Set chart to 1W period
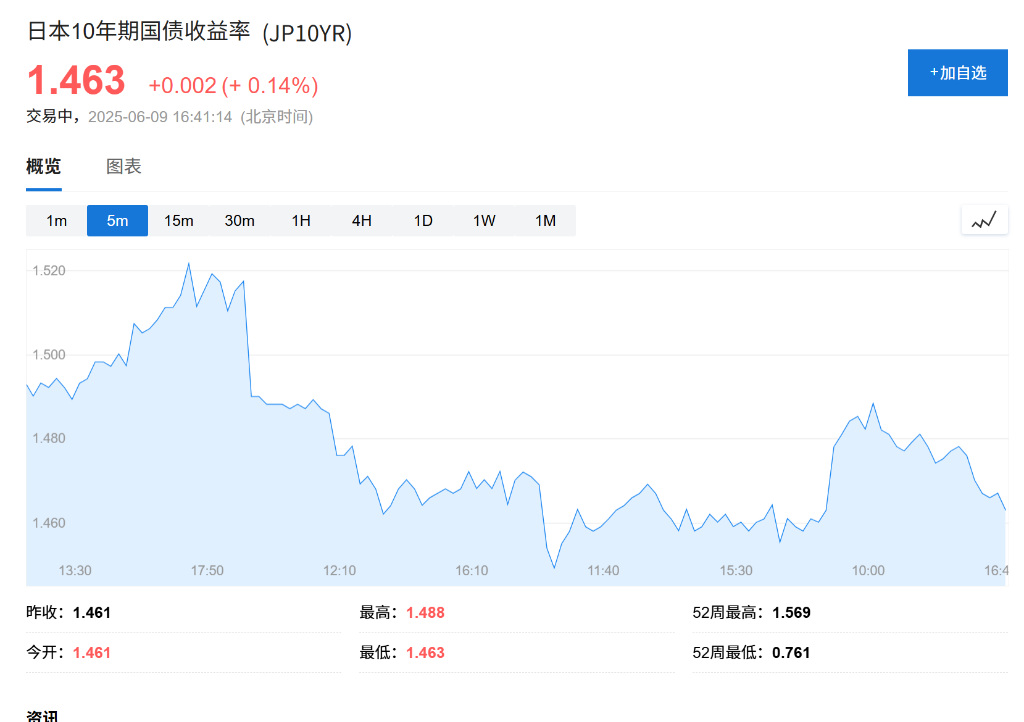Screen dimensions: 1024x722 click(x=484, y=221)
